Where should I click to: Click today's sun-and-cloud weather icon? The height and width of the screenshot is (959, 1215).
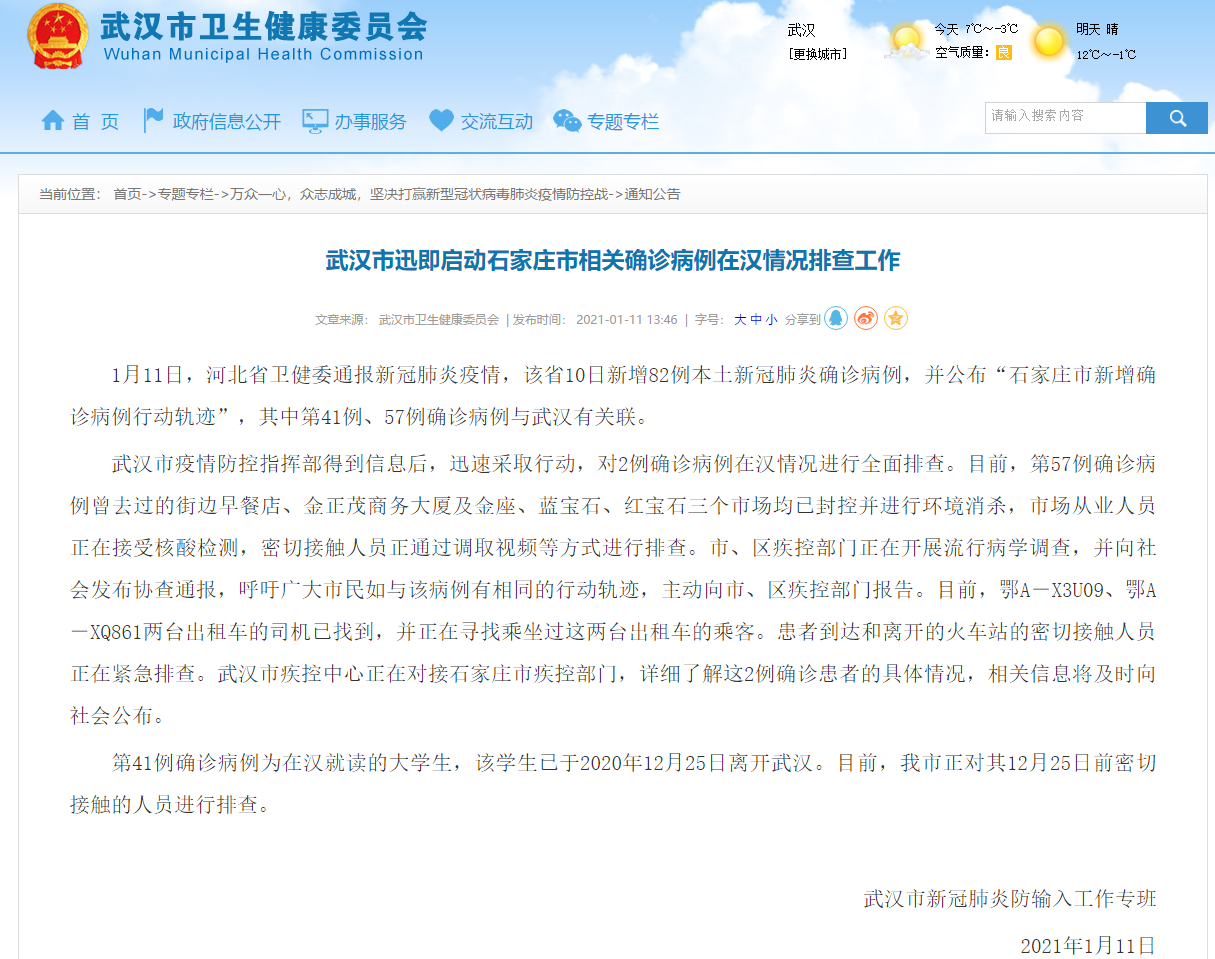point(906,43)
